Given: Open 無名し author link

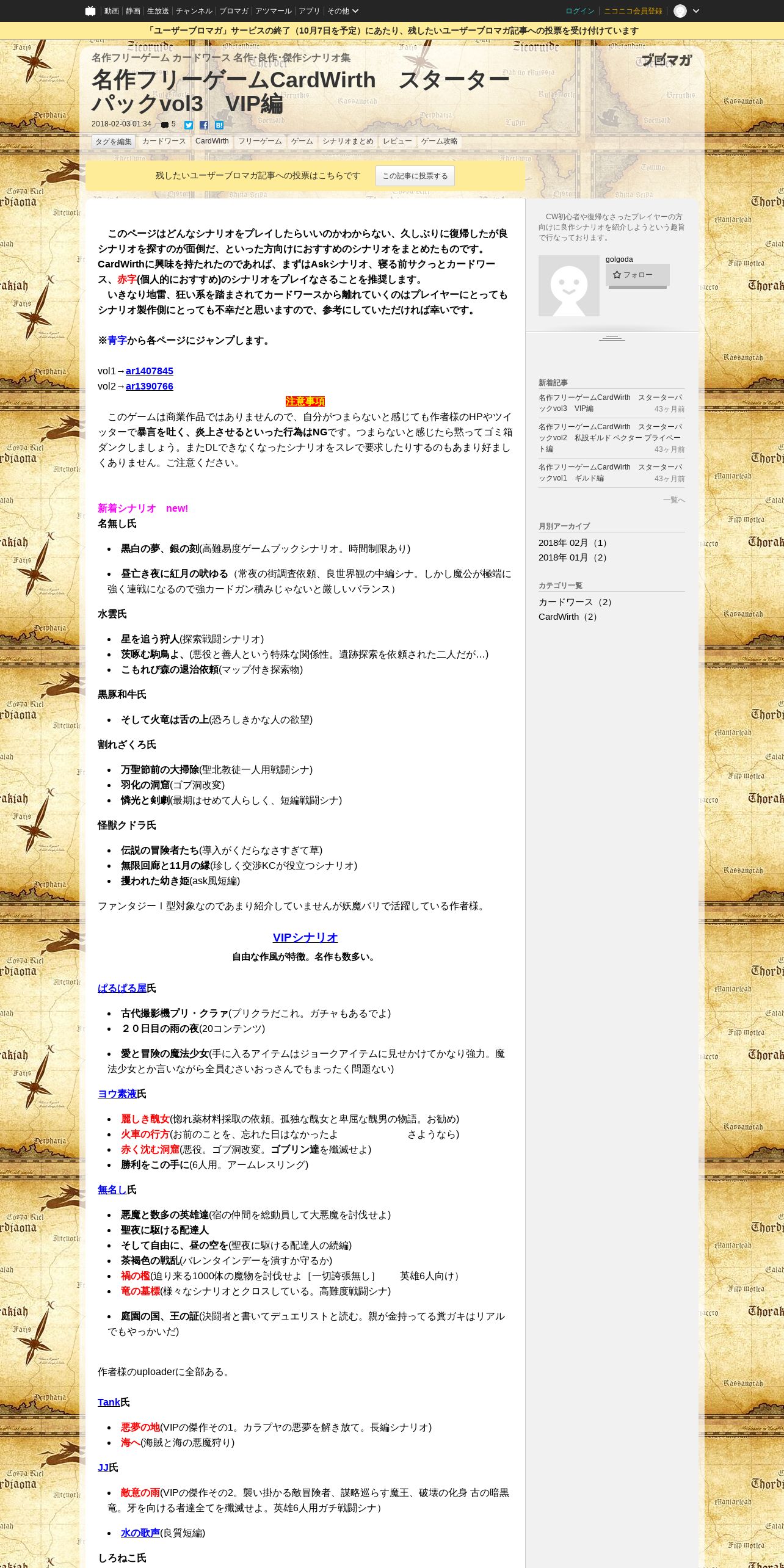Looking at the screenshot, I should 112,1189.
